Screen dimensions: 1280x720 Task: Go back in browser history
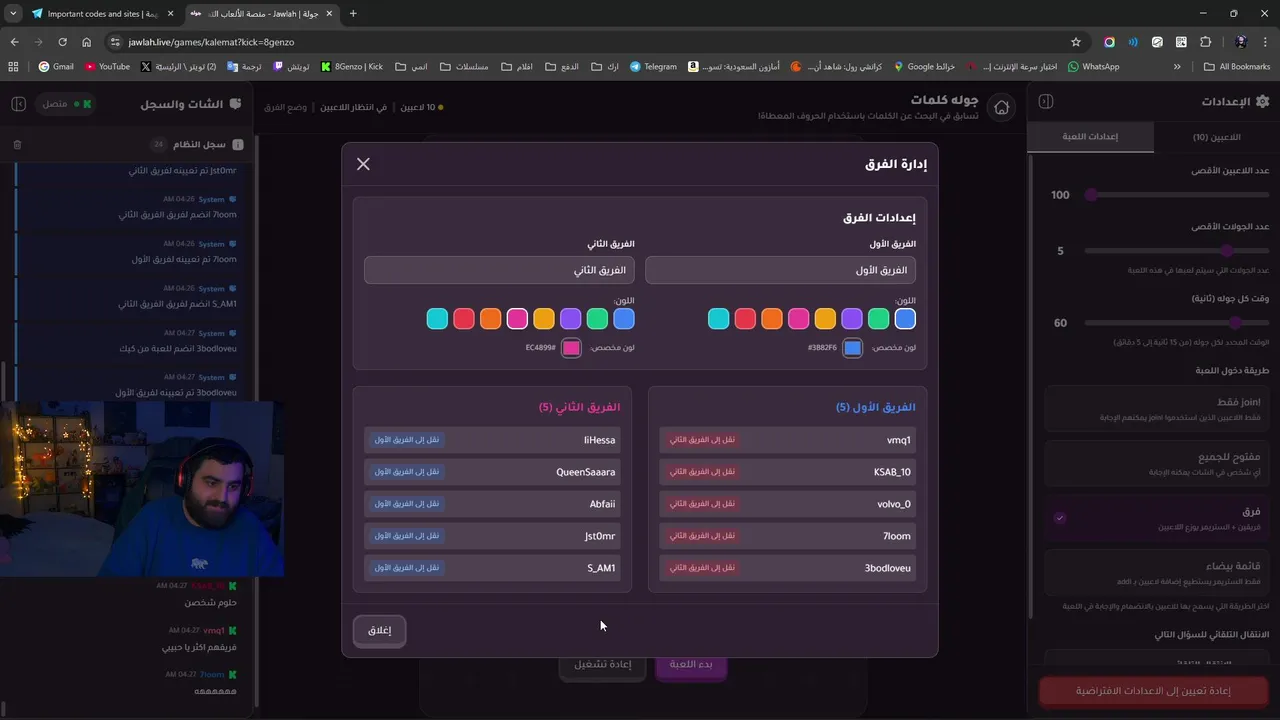[x=14, y=42]
